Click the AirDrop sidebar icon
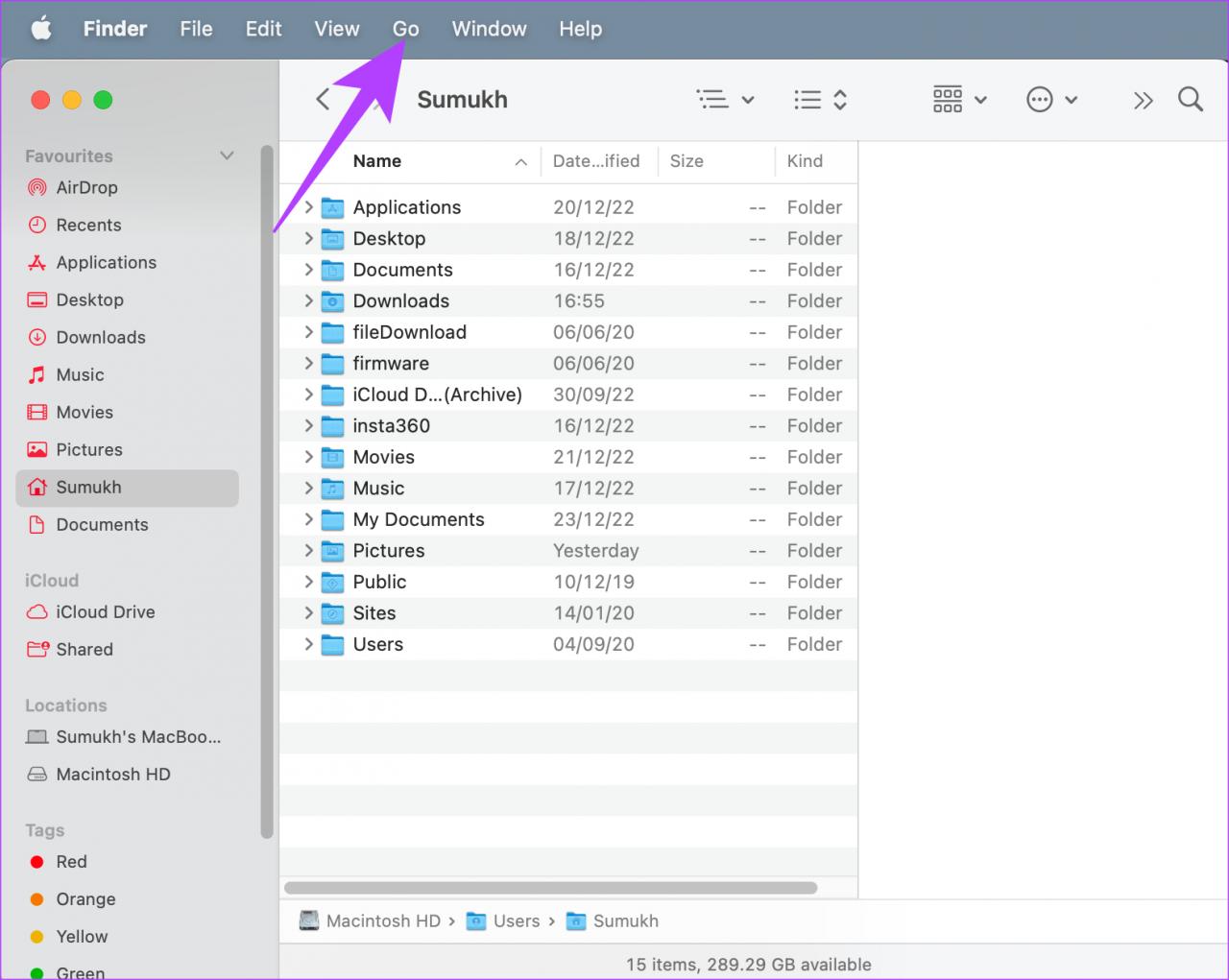This screenshot has height=980, width=1229. (37, 188)
